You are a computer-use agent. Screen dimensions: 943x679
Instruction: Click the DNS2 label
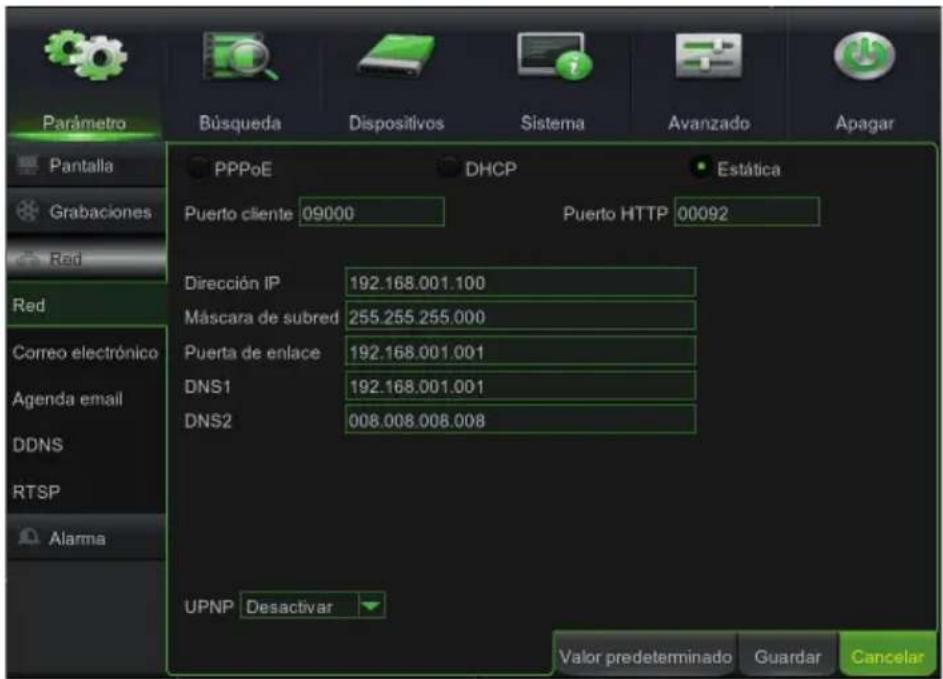point(207,421)
